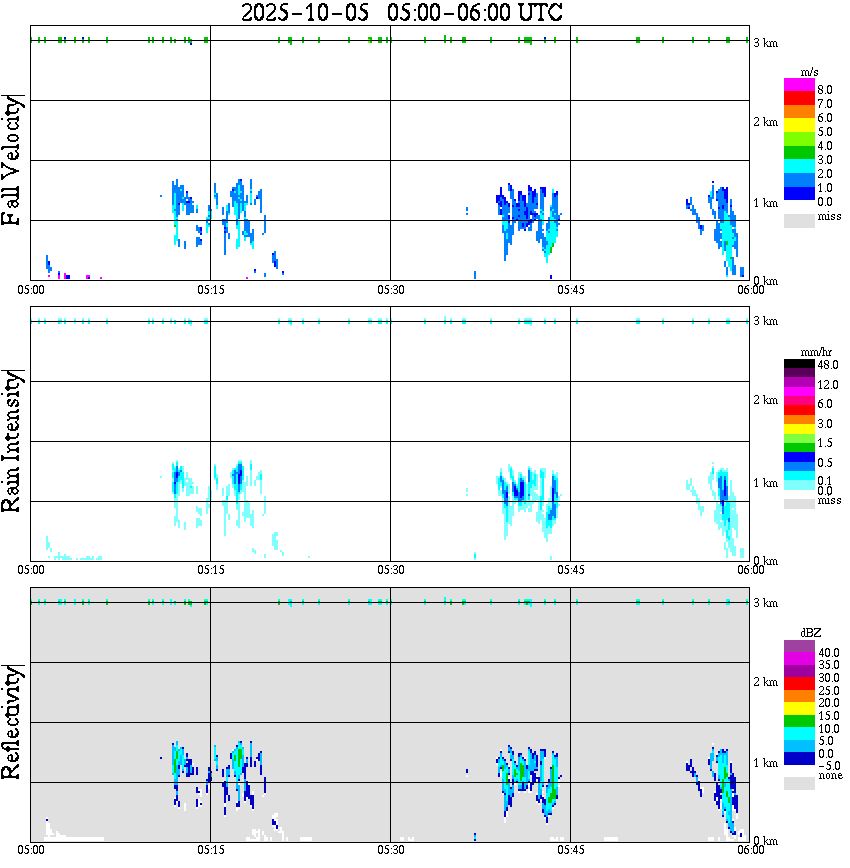This screenshot has height=868, width=850.
Task: Select cyan swatch in Fall Velocity legend
Action: 799,166
